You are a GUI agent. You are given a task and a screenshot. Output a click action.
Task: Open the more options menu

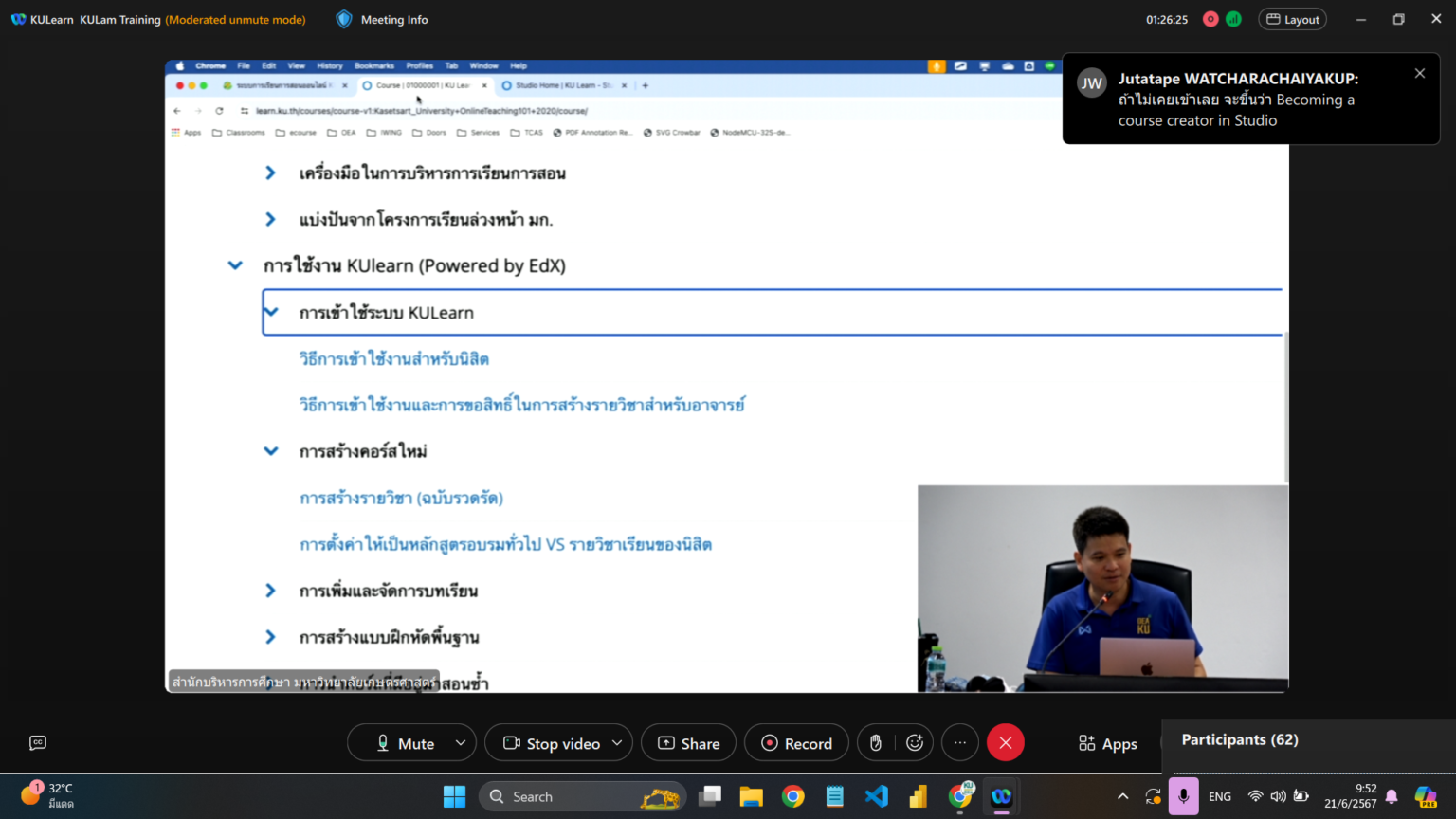pyautogui.click(x=959, y=742)
